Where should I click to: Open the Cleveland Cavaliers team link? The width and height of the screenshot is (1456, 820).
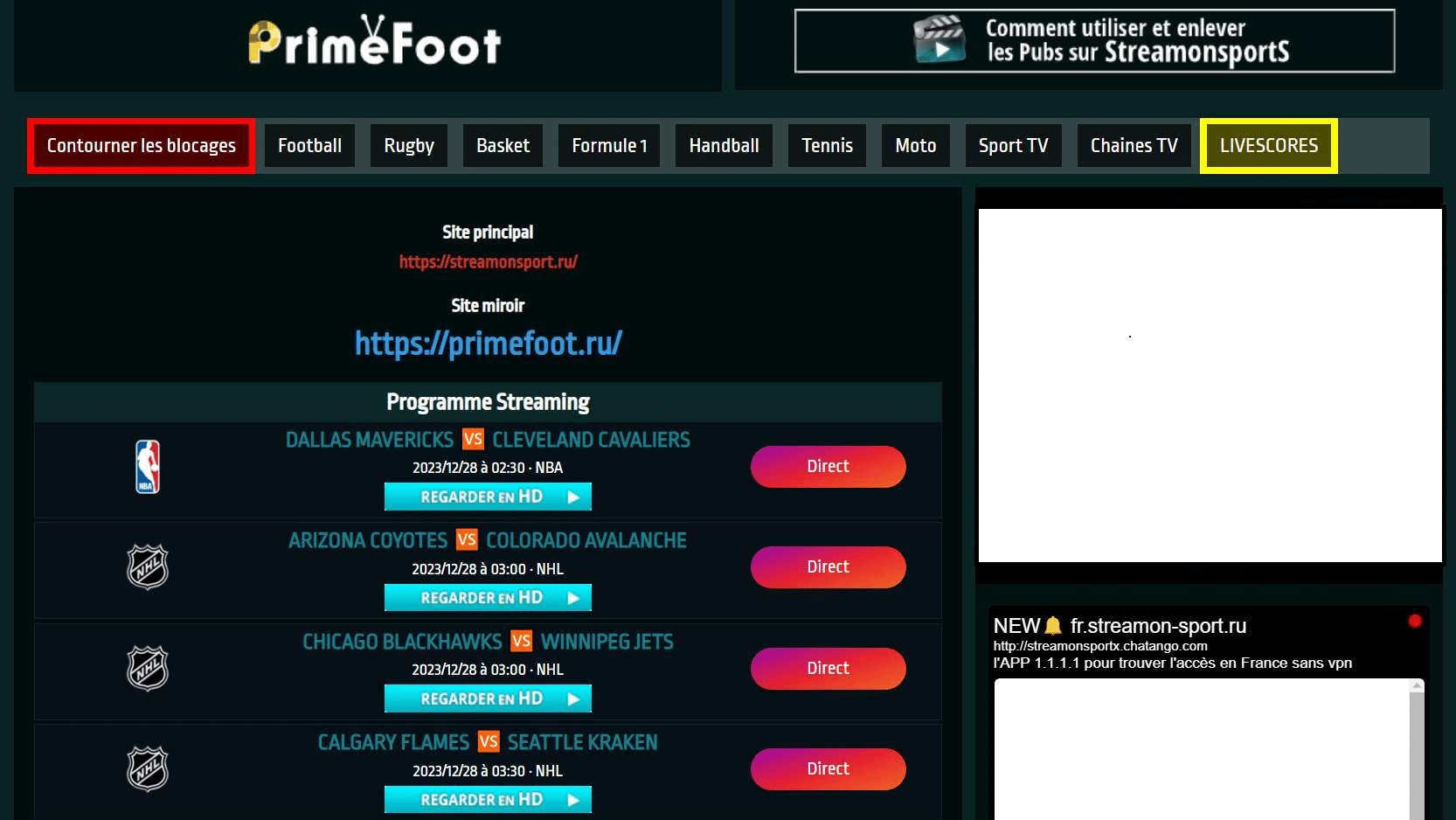tap(591, 440)
